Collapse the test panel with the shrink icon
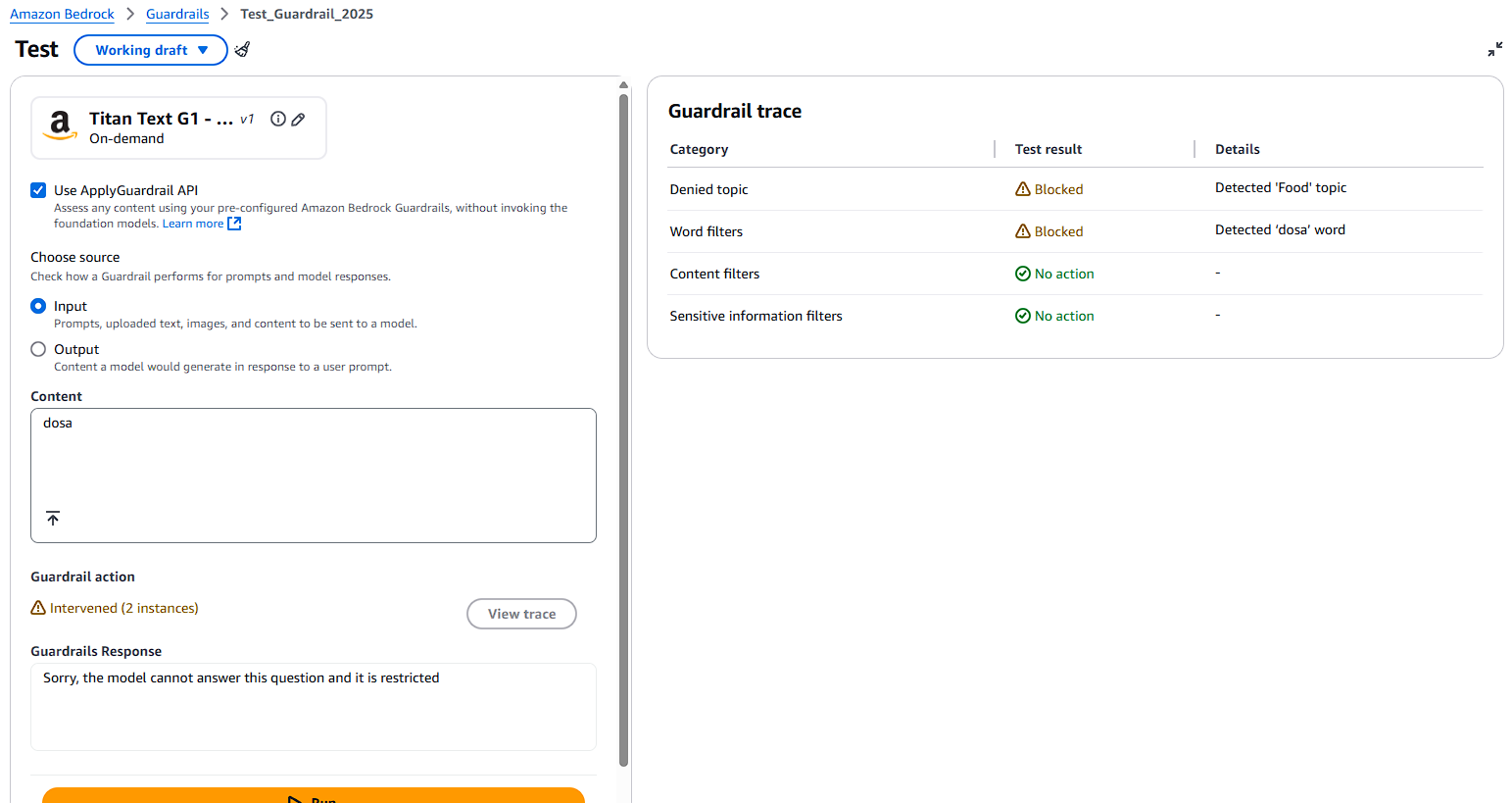Screen dimensions: 1512x803 coord(1494,49)
